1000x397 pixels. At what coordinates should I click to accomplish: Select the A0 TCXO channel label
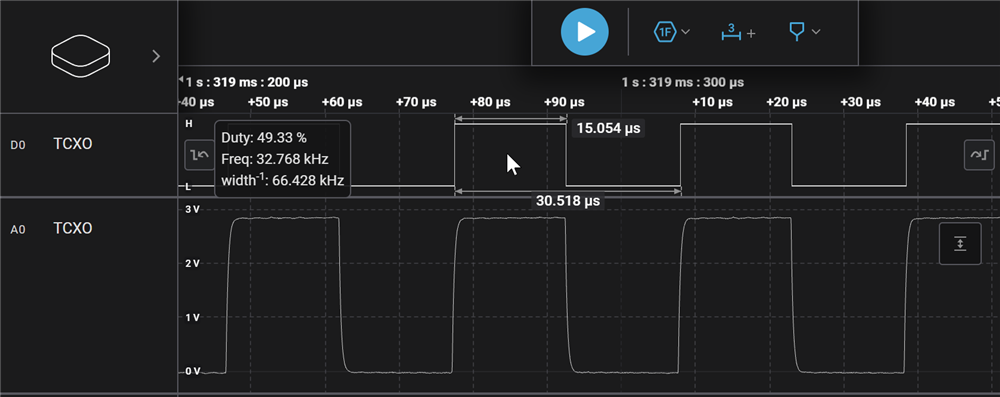tap(73, 228)
